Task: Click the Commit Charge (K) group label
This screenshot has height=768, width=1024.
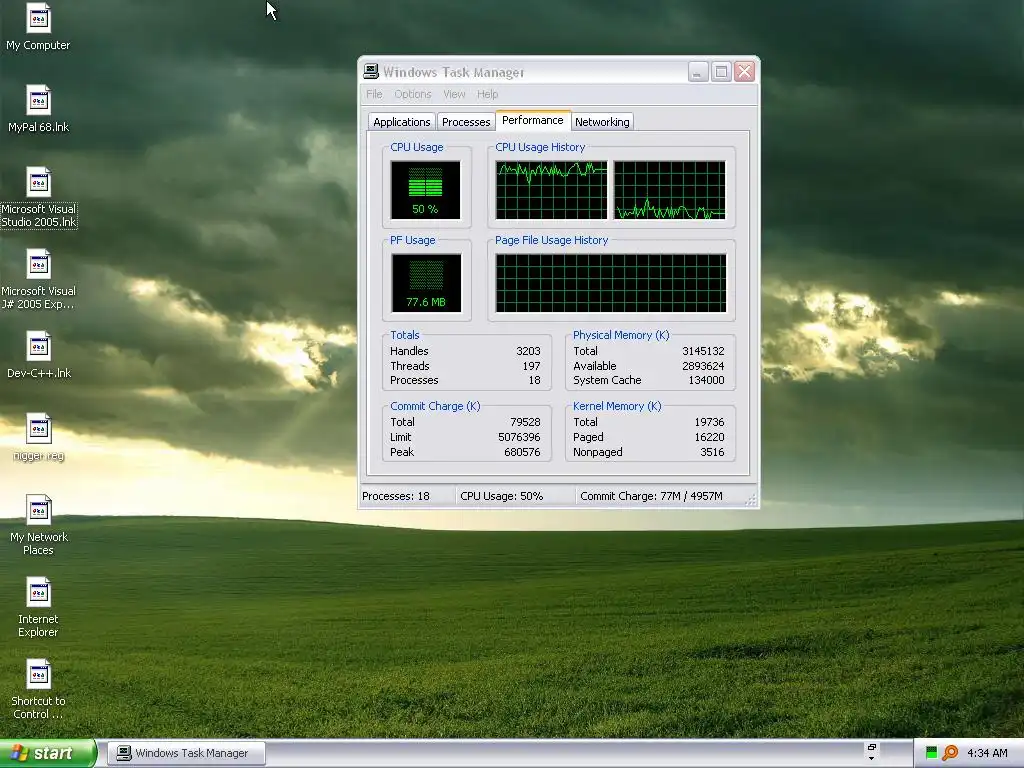Action: click(435, 406)
